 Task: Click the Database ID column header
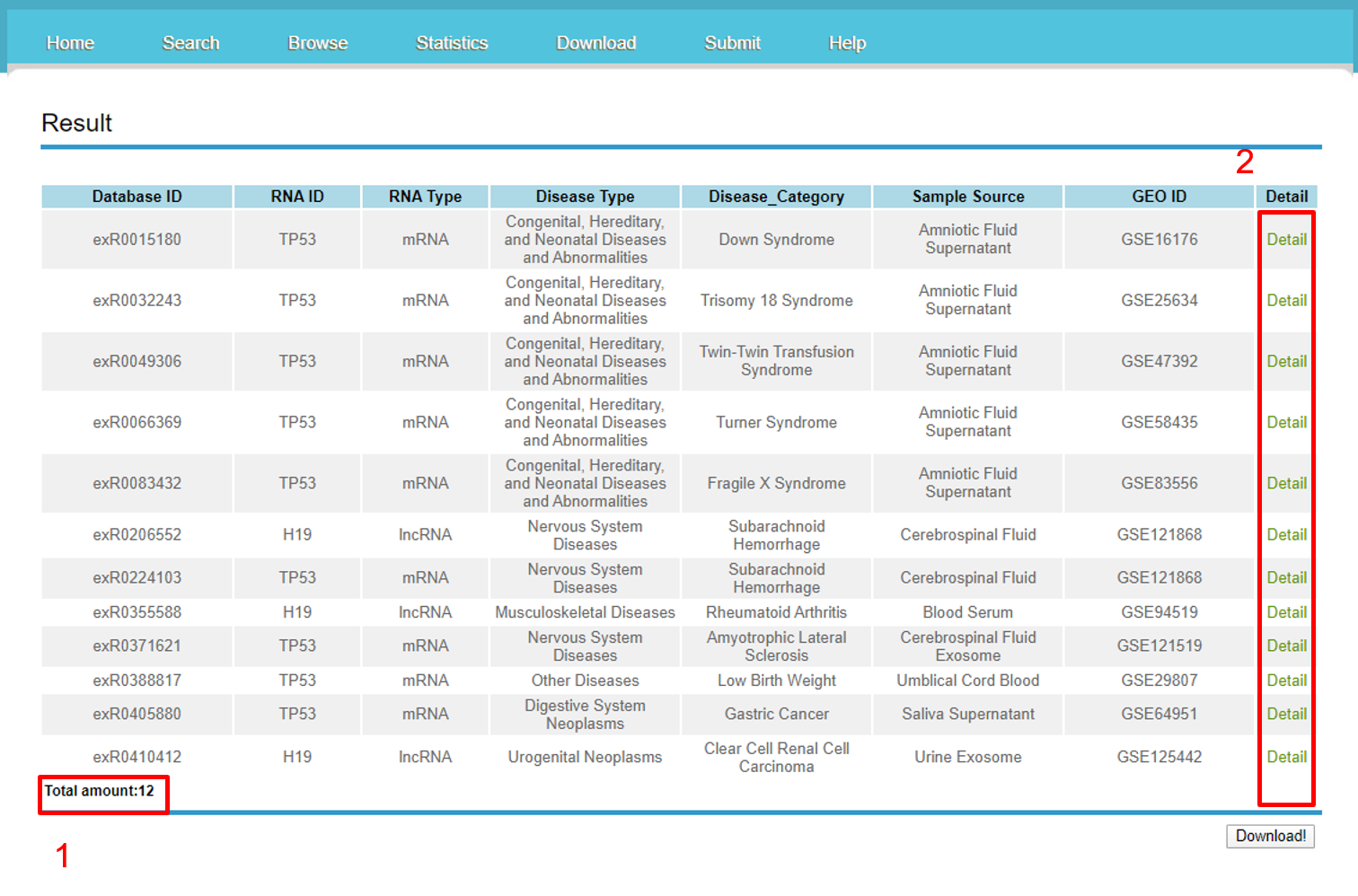137,197
